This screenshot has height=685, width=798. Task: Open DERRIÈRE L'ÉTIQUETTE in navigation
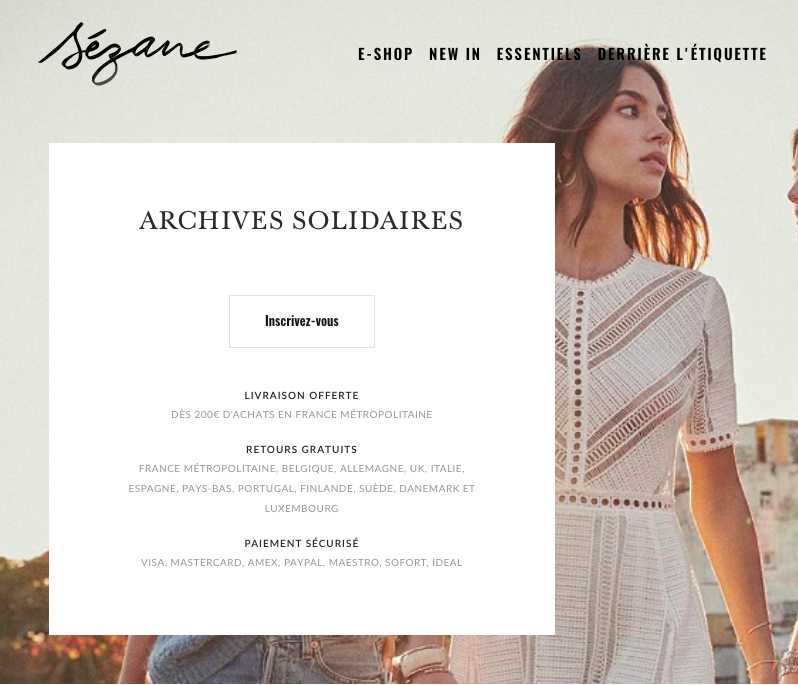click(x=682, y=54)
